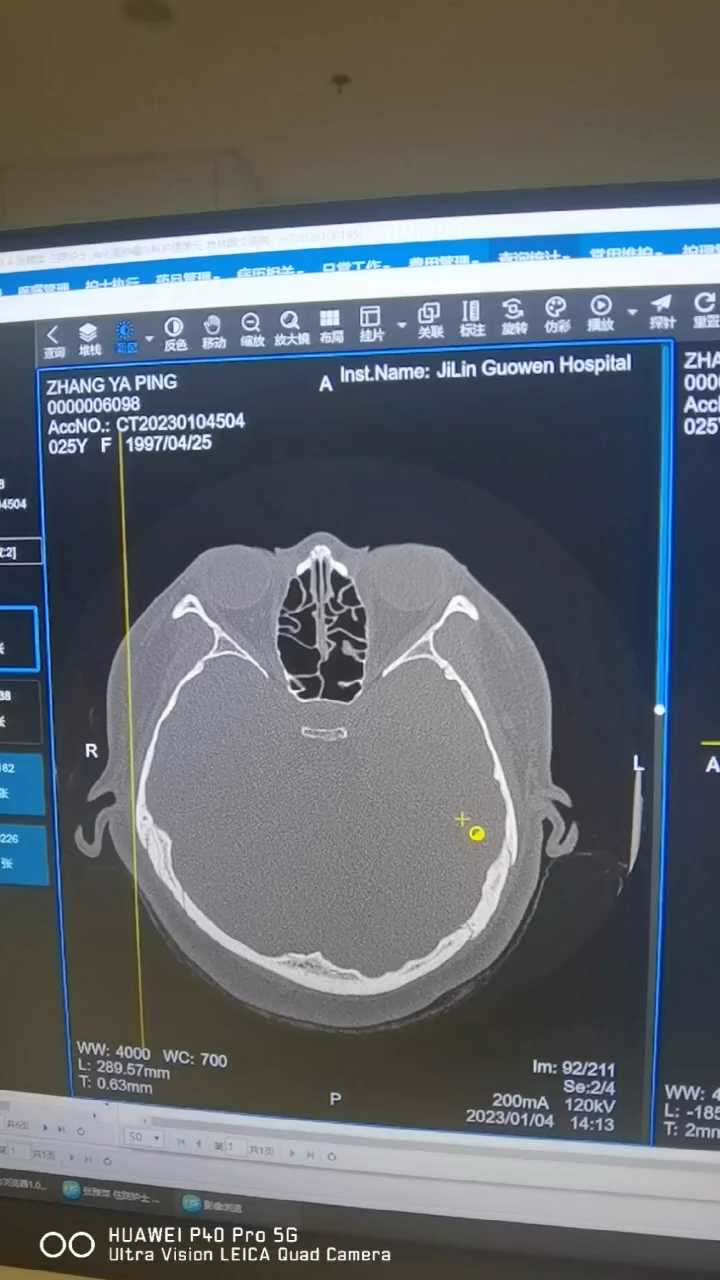Apply 伪彩 pseudo-color palette
Viewport: 720px width, 1280px height.
(556, 314)
